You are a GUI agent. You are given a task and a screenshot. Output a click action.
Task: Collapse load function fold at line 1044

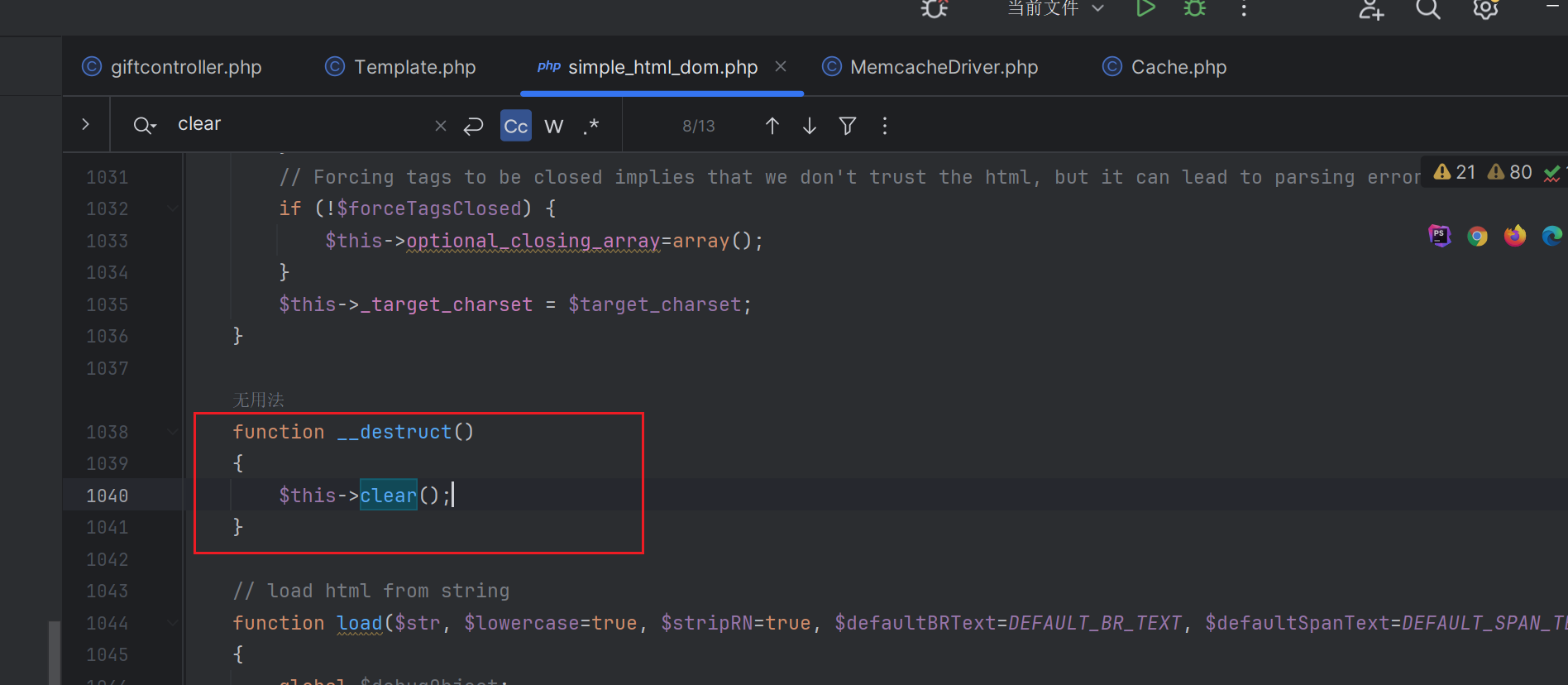(x=173, y=623)
